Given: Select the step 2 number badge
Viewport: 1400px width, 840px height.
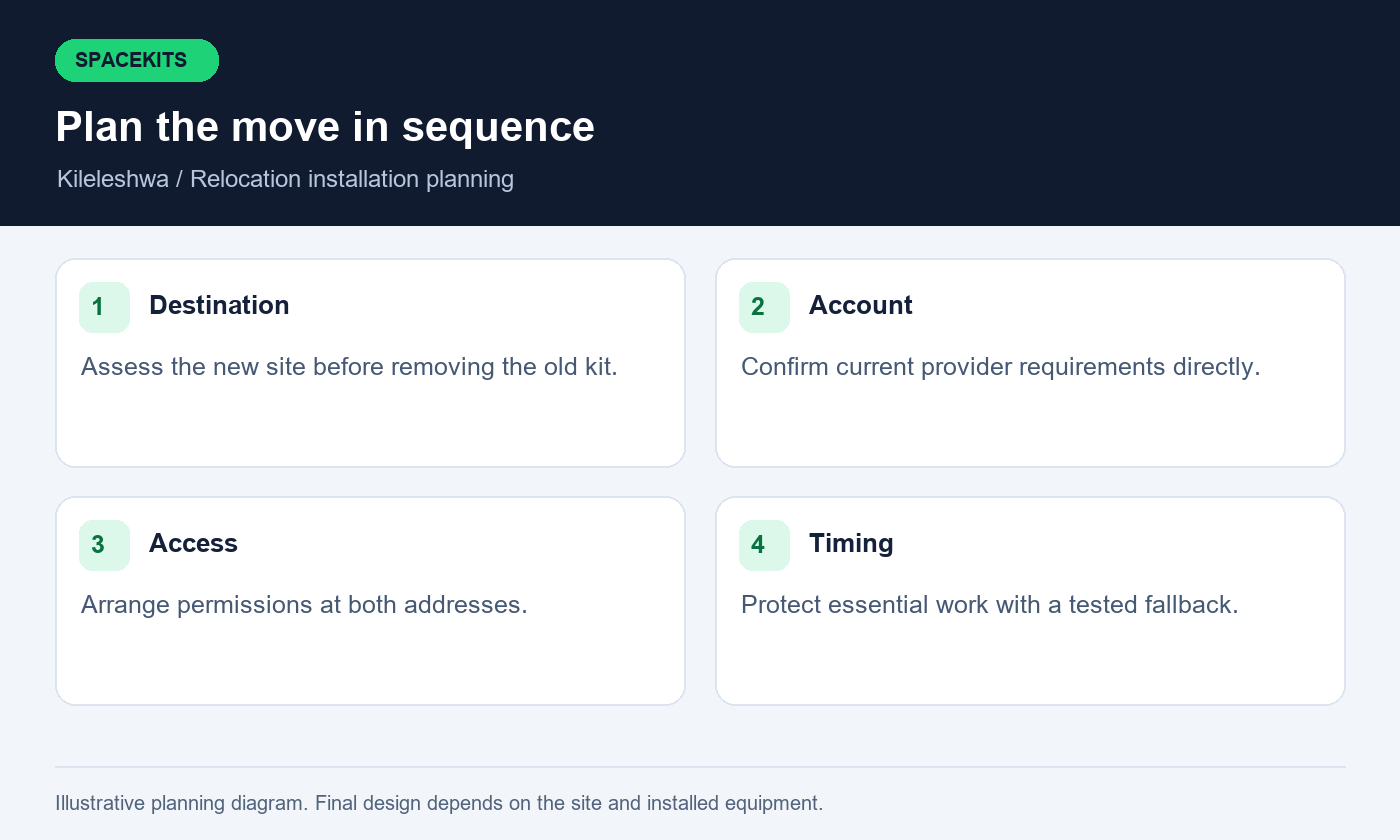Looking at the screenshot, I should pos(764,307).
